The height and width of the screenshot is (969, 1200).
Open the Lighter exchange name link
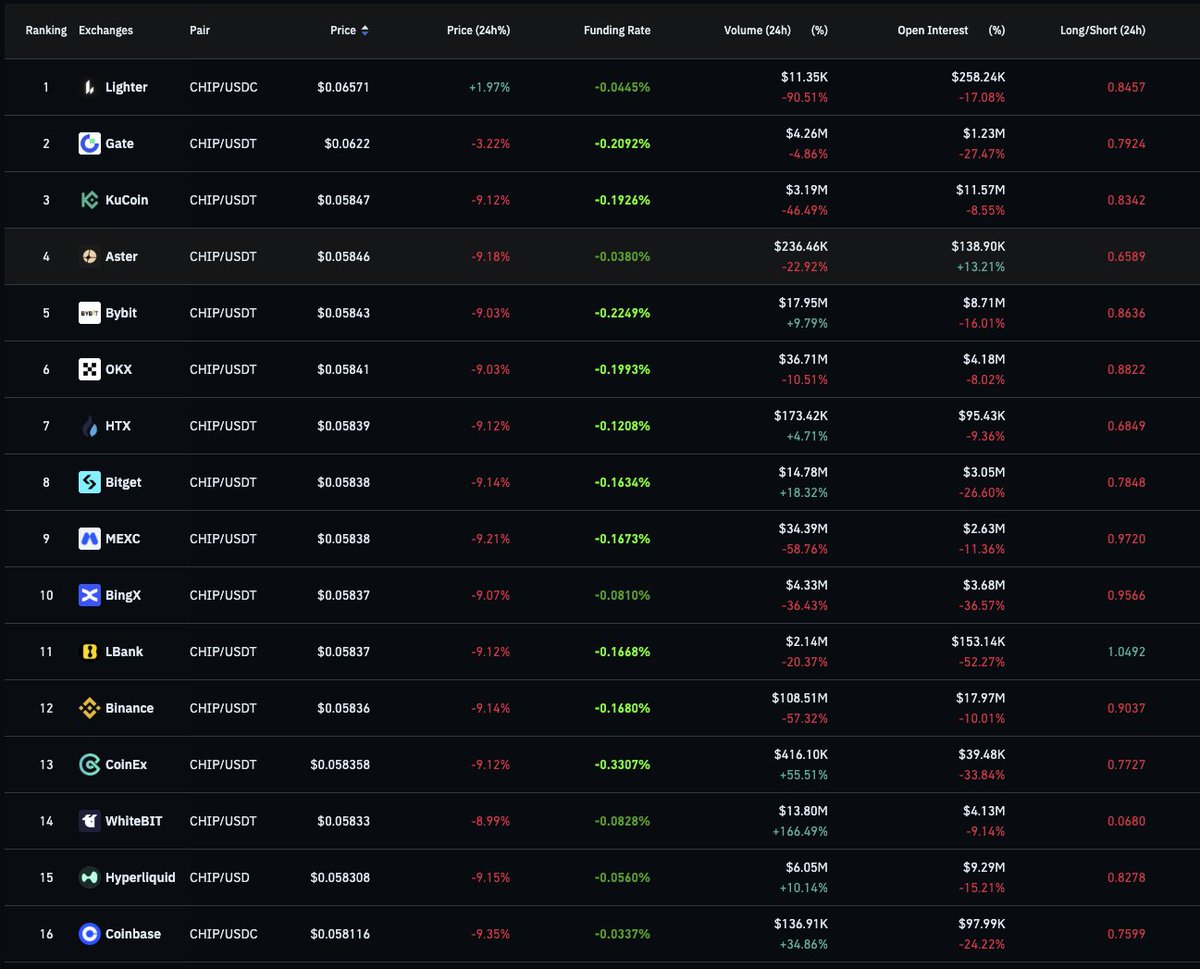coord(126,87)
